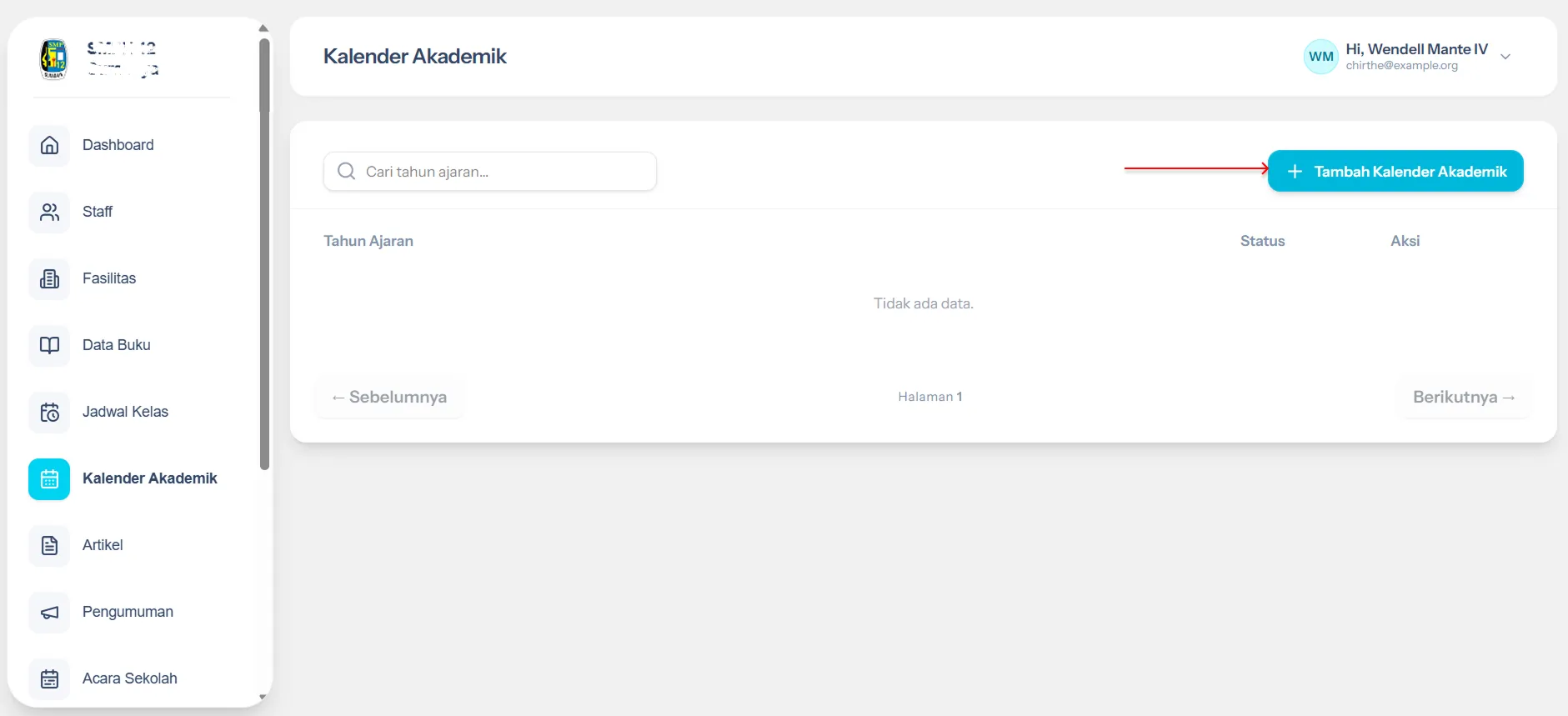Focus the Cari tahun ajaran search field

pos(490,171)
